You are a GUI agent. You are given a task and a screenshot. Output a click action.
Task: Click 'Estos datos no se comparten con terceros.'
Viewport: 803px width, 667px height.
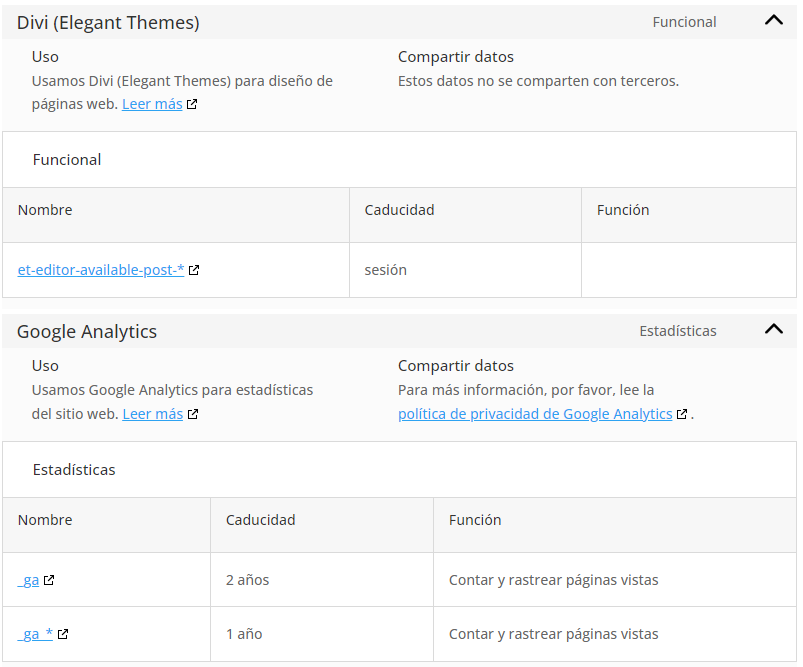538,81
